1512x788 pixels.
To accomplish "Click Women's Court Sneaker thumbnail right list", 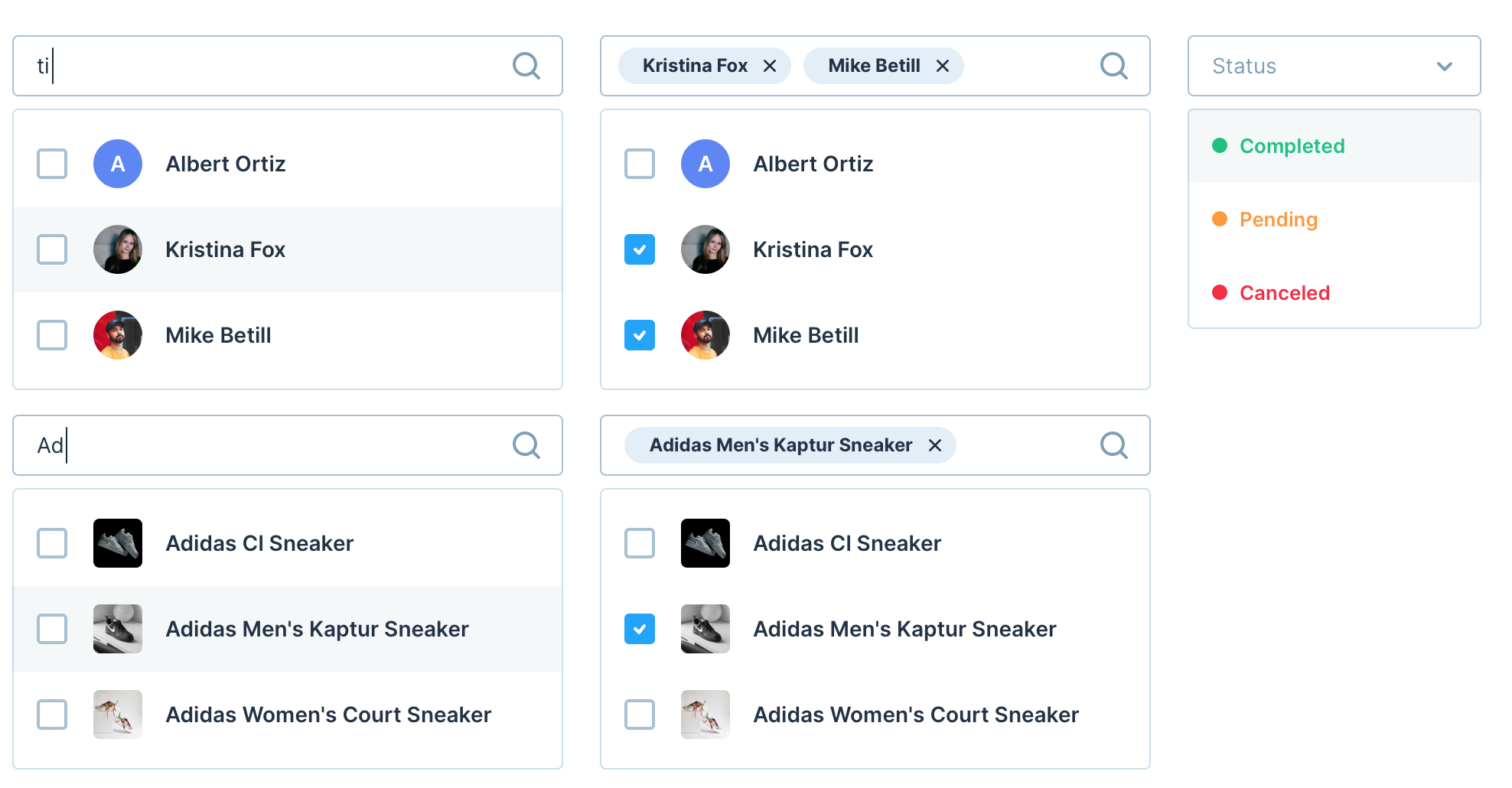I will [x=705, y=715].
